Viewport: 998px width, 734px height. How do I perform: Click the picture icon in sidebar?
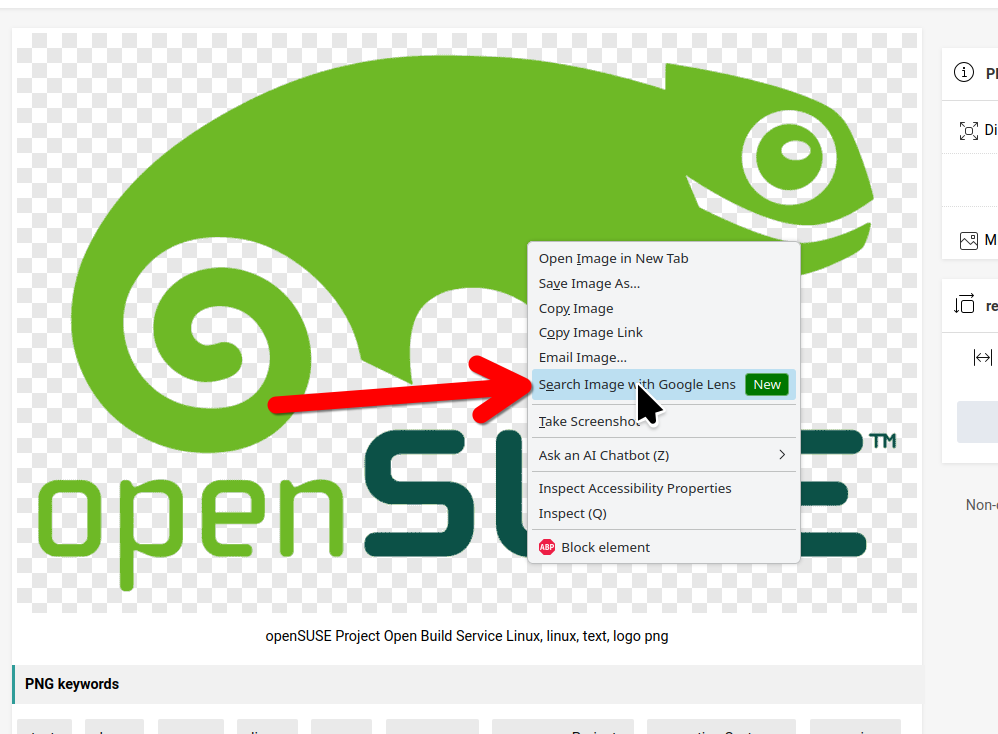969,241
